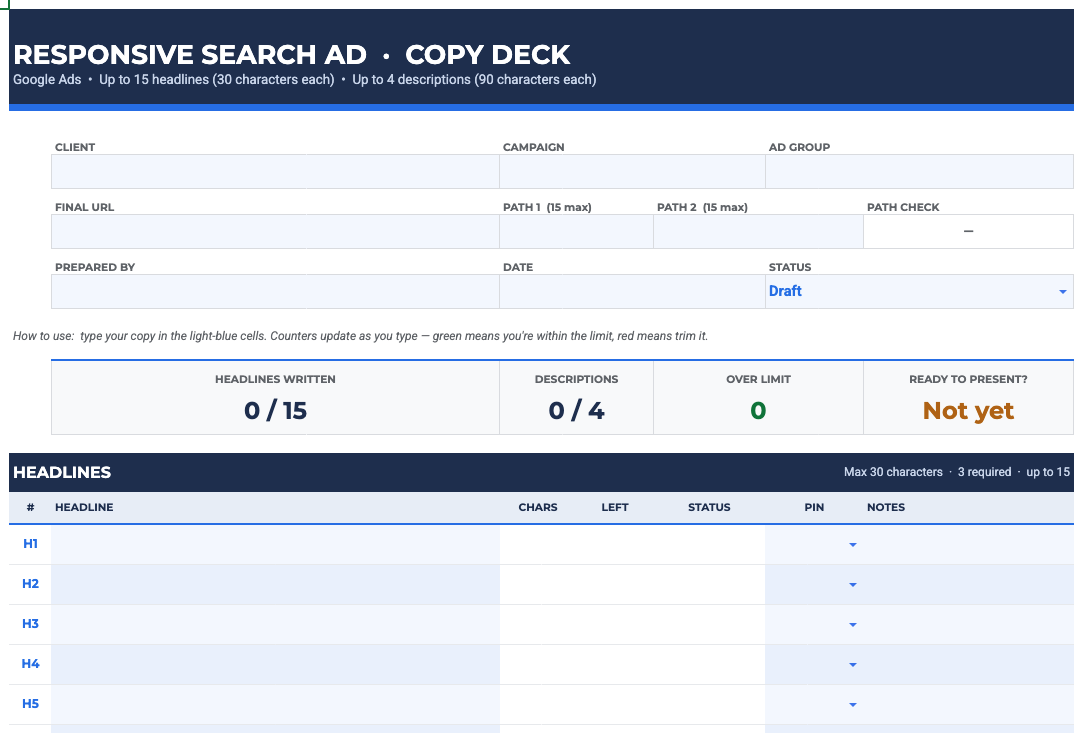Select the Path 1 input cell

coord(577,231)
